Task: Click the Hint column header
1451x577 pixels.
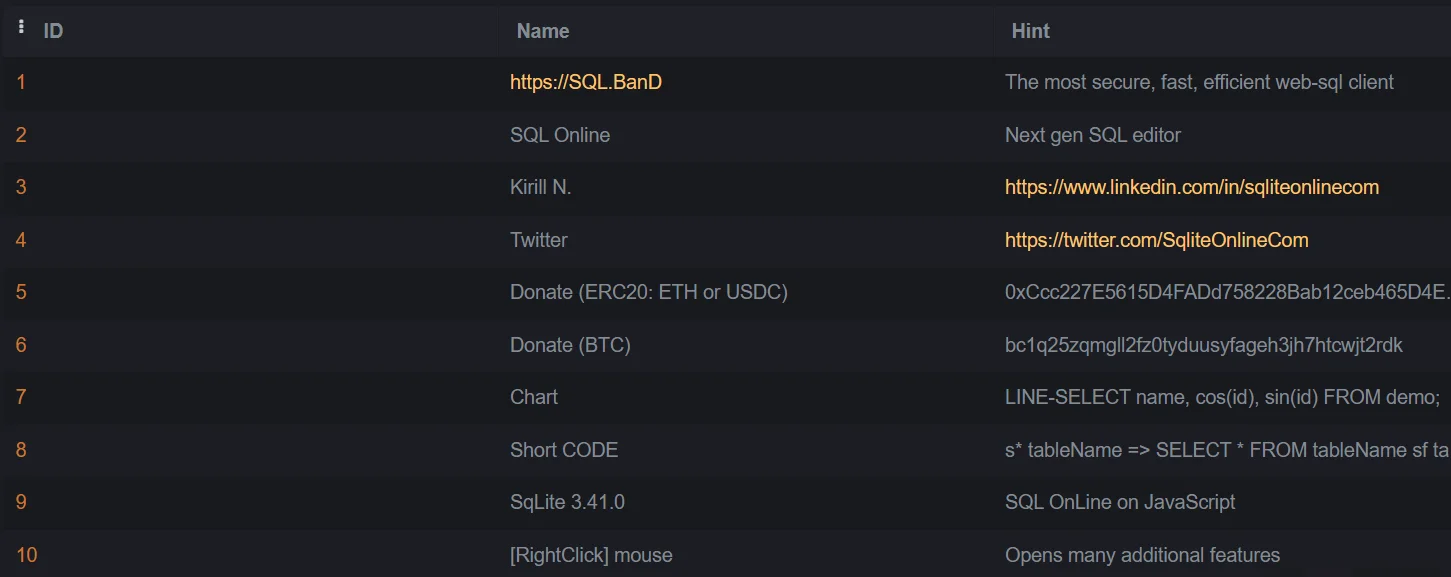Action: pyautogui.click(x=1030, y=31)
